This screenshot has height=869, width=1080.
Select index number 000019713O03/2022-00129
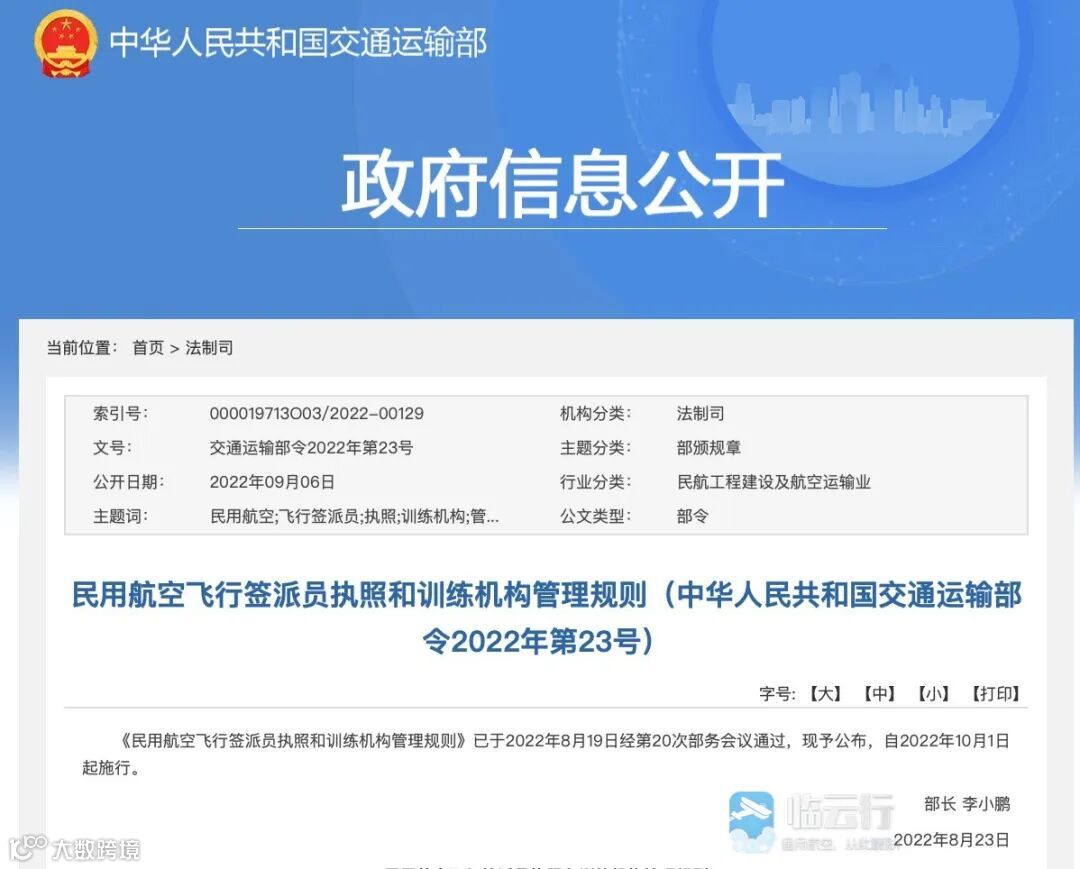pyautogui.click(x=316, y=414)
